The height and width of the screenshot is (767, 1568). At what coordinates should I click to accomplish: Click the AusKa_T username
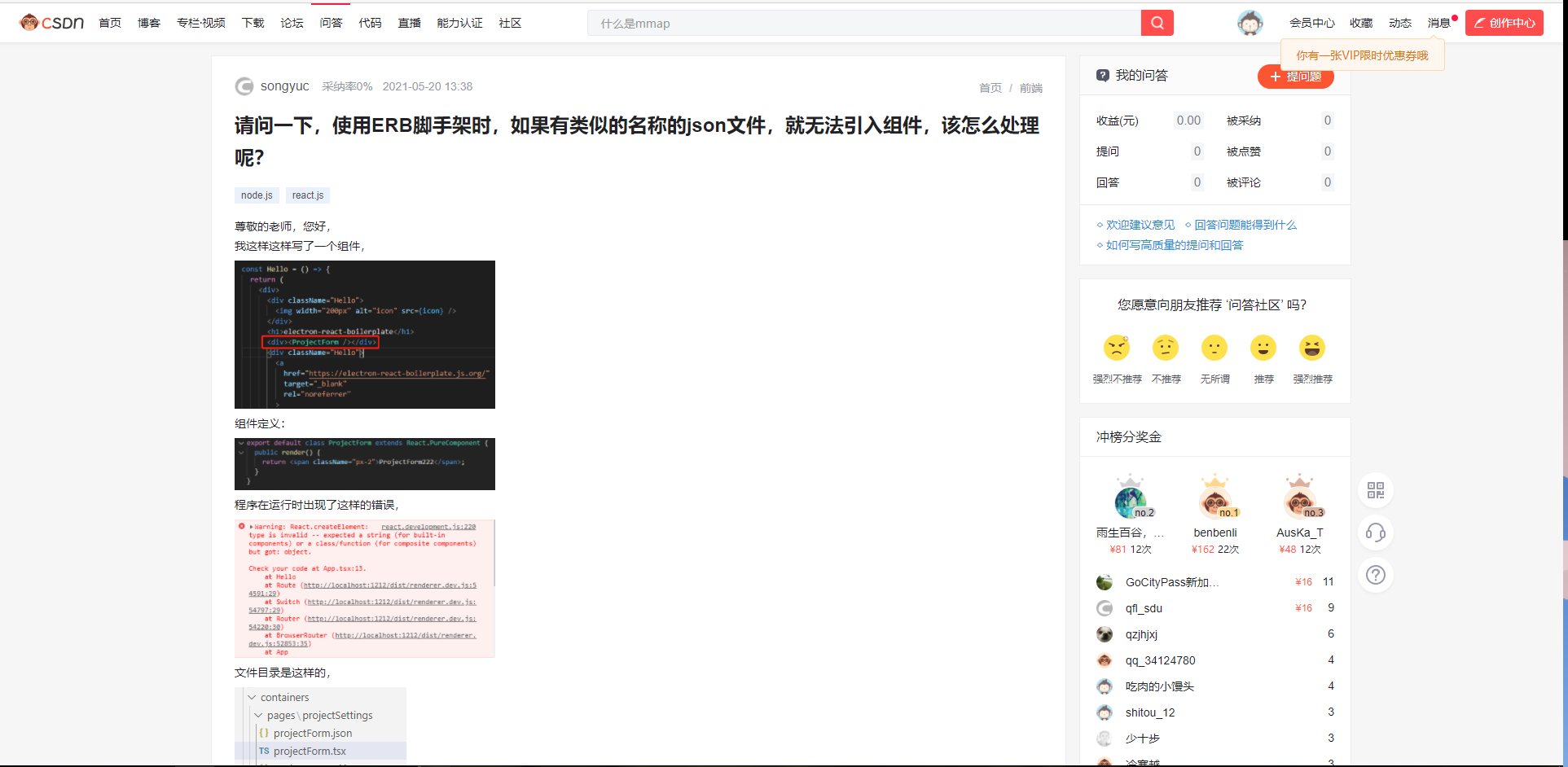click(x=1300, y=533)
